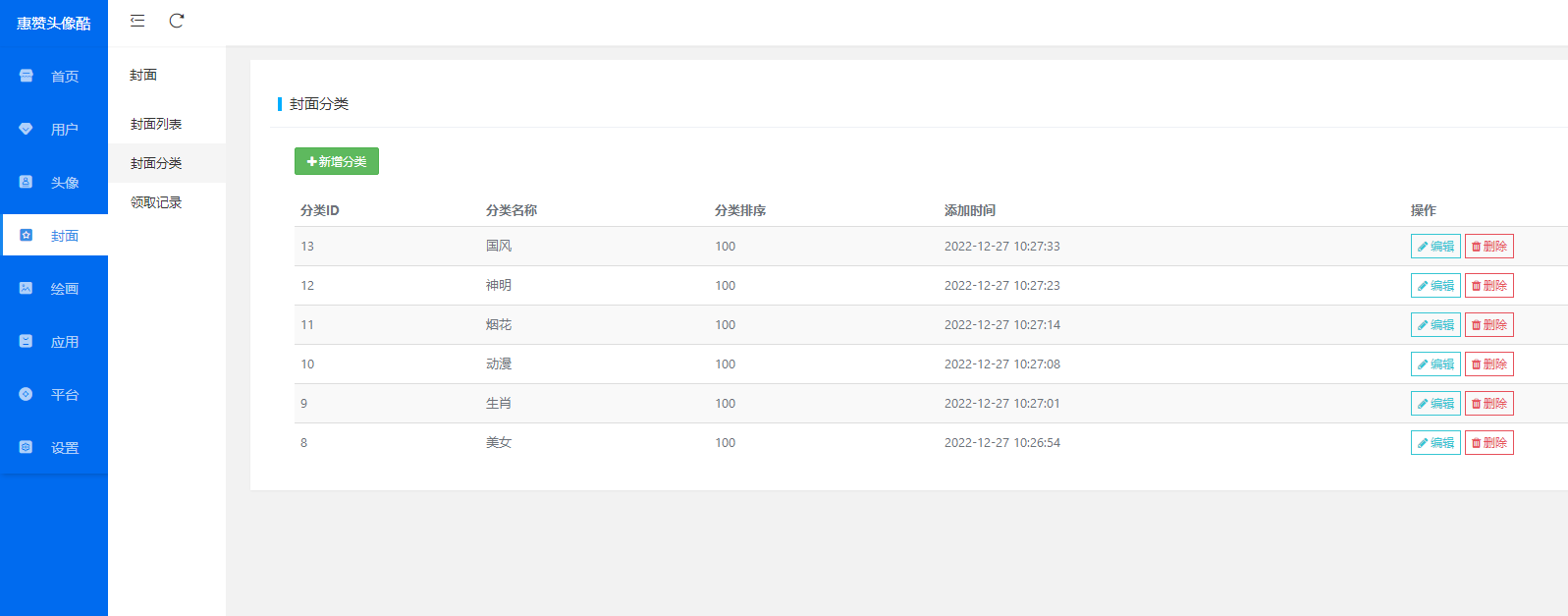Screen dimensions: 1568x616
Task: Click the 神明 category name cell
Action: click(x=499, y=285)
